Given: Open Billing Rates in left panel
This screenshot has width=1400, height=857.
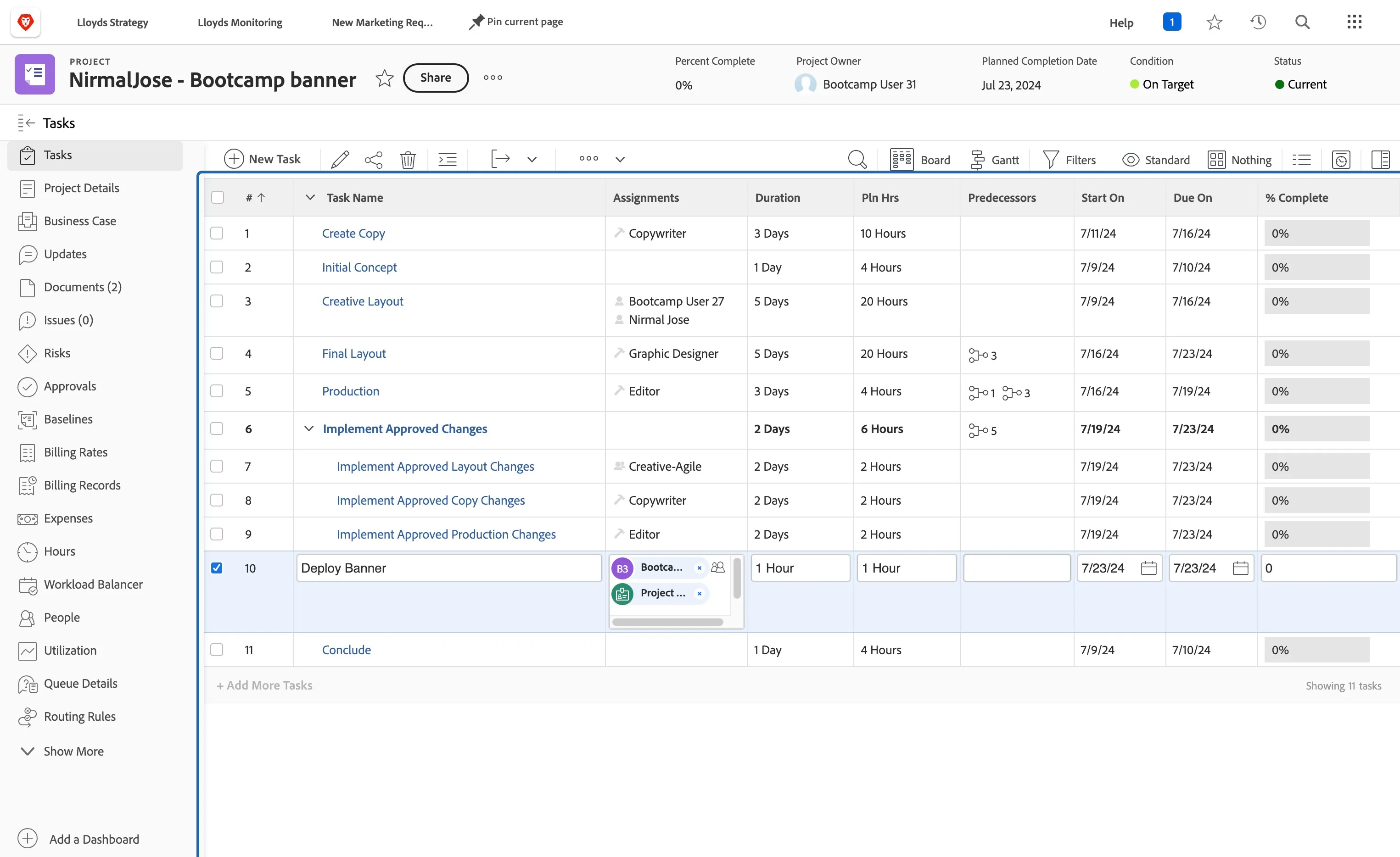Looking at the screenshot, I should click(x=76, y=452).
